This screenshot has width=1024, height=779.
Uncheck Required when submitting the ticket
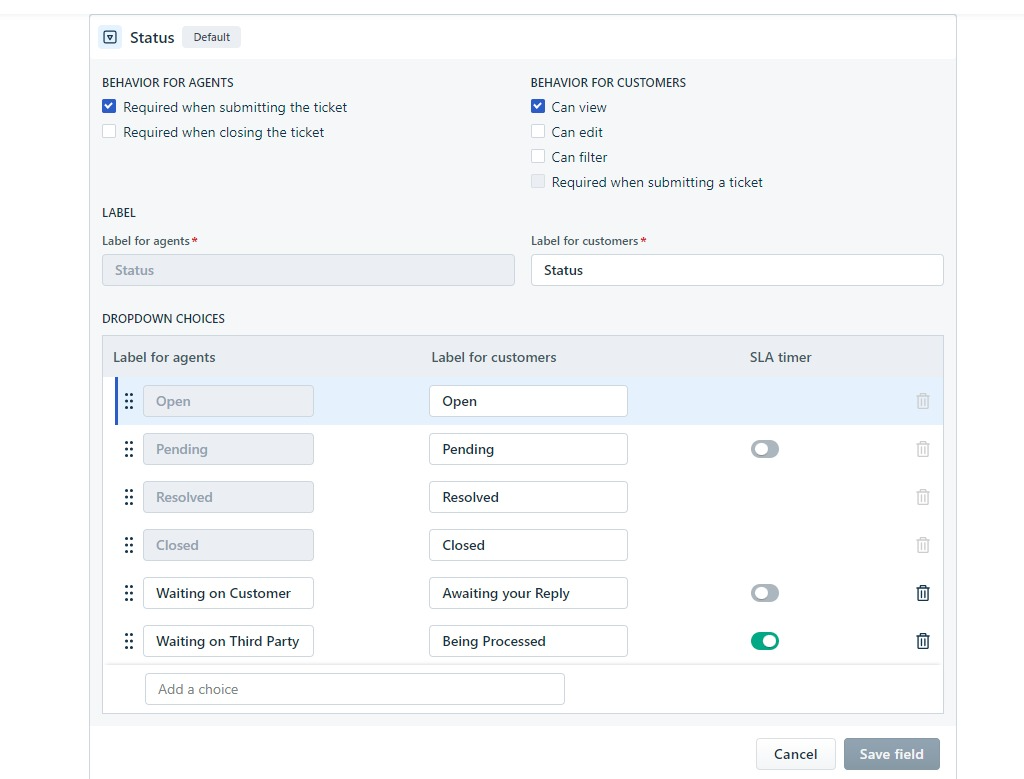[109, 106]
